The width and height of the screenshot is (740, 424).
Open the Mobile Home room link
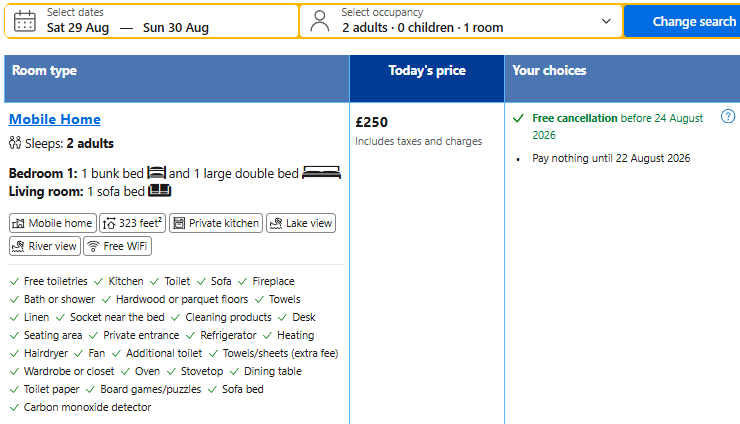click(55, 119)
